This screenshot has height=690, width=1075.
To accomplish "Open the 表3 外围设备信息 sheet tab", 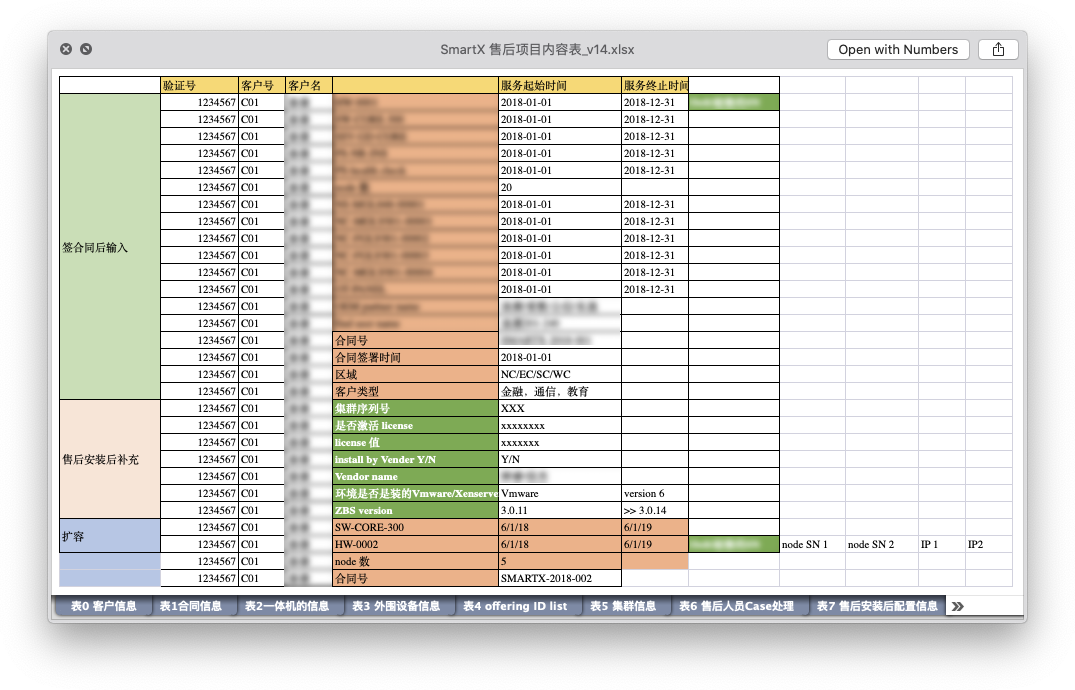I will point(396,606).
